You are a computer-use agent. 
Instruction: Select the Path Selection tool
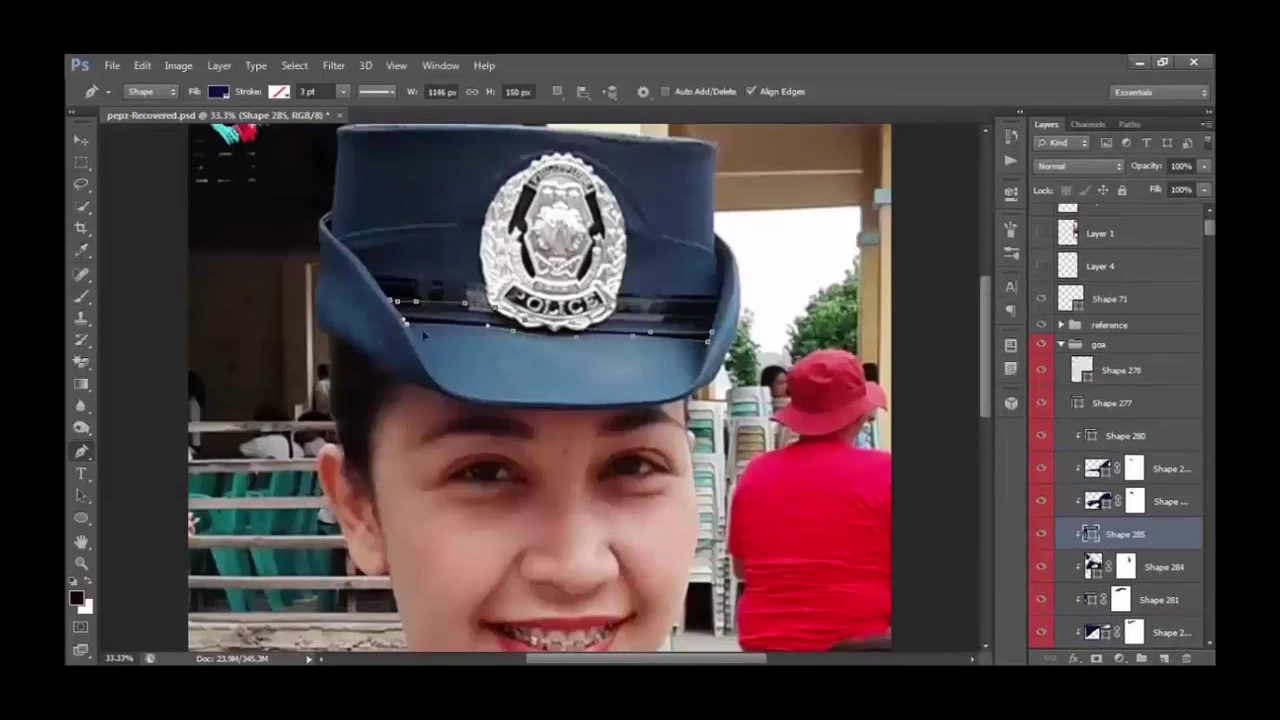81,495
